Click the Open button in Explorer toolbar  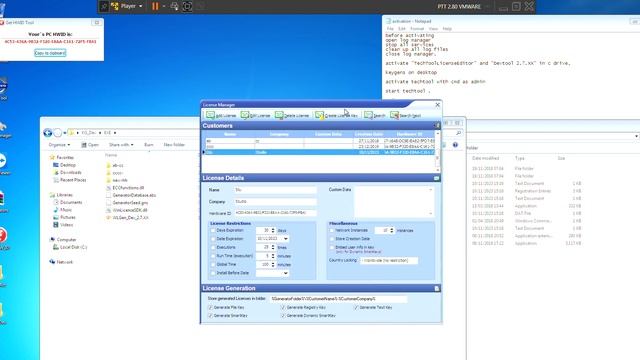(x=90, y=144)
